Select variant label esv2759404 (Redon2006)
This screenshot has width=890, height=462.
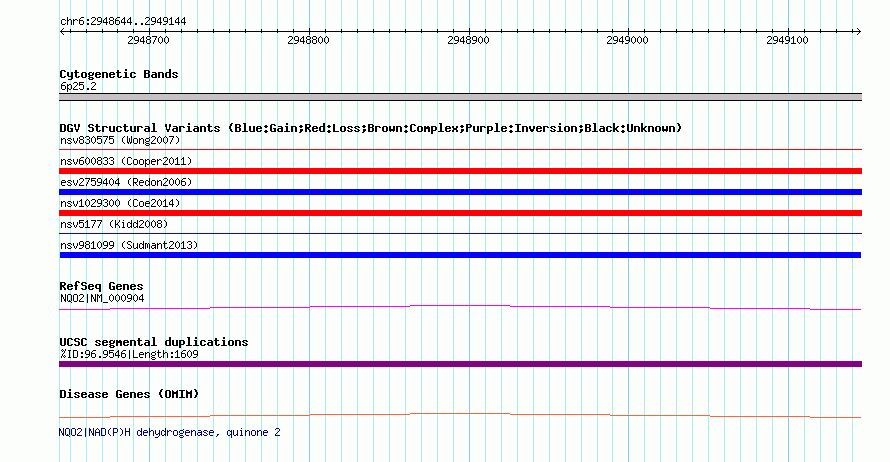click(126, 182)
